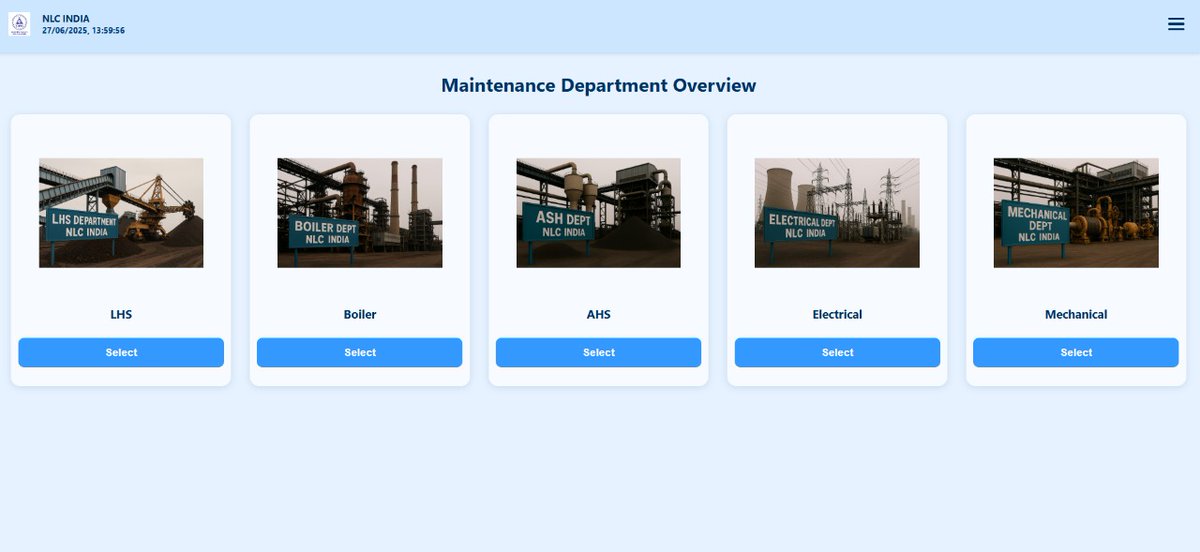Hit Select on the AHS card
1200x552 pixels.
pos(598,352)
